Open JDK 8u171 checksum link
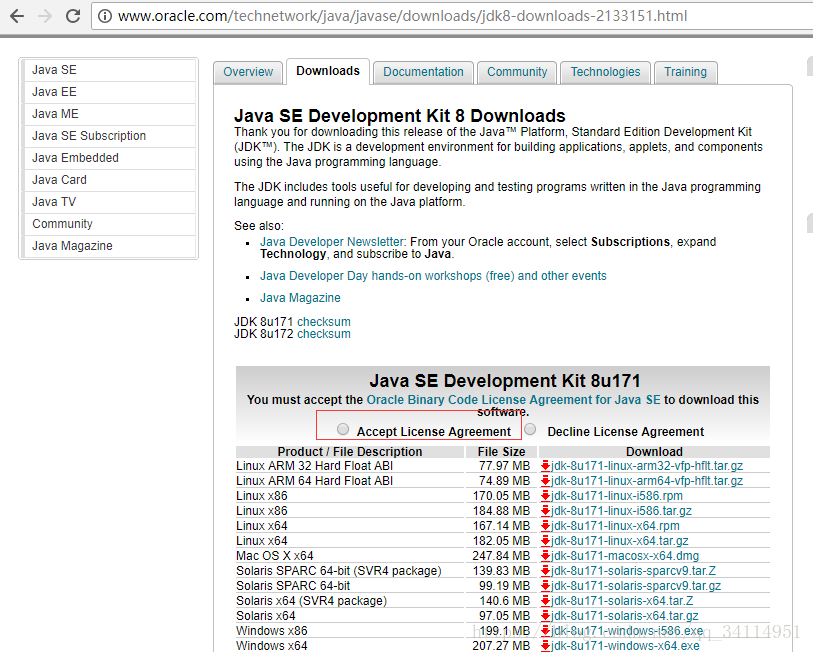Viewport: 813px width, 652px height. [x=324, y=322]
